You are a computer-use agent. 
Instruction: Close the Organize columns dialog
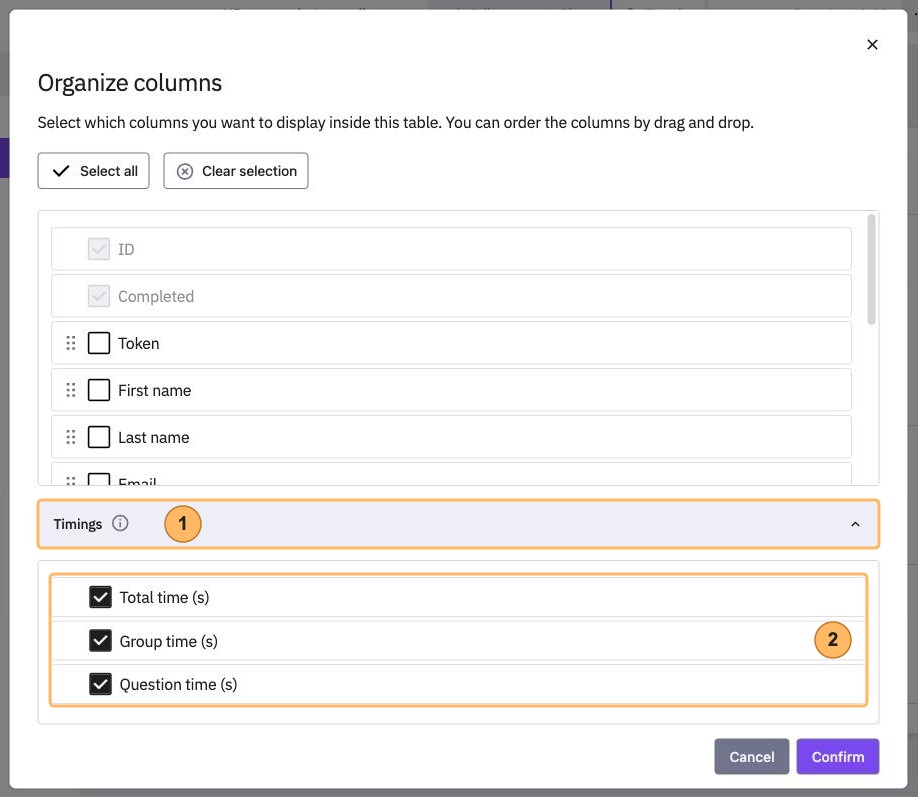[872, 45]
